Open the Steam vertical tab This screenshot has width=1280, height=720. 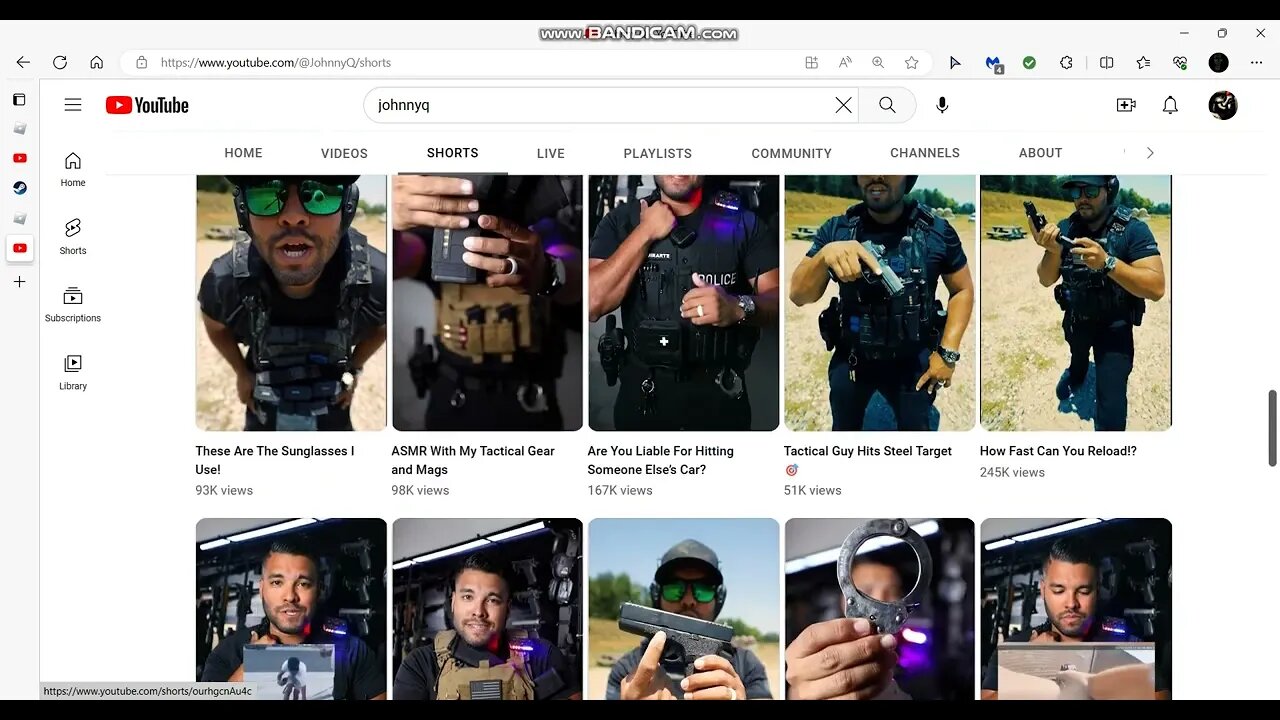tap(19, 188)
